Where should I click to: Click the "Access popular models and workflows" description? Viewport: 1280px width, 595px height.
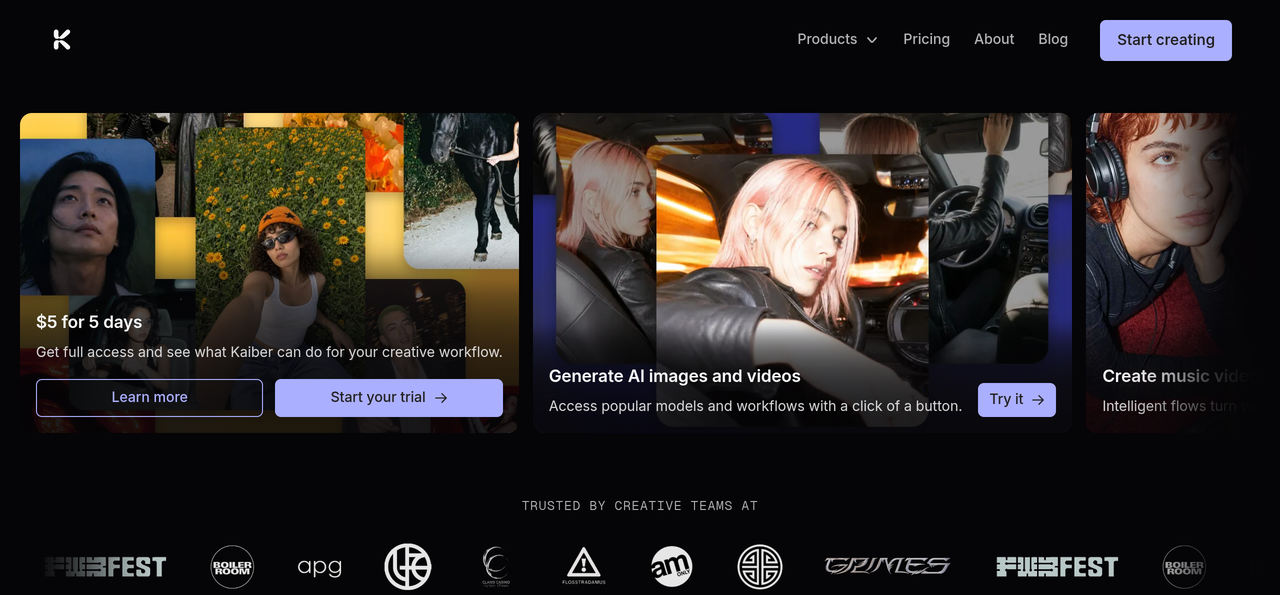[x=755, y=406]
